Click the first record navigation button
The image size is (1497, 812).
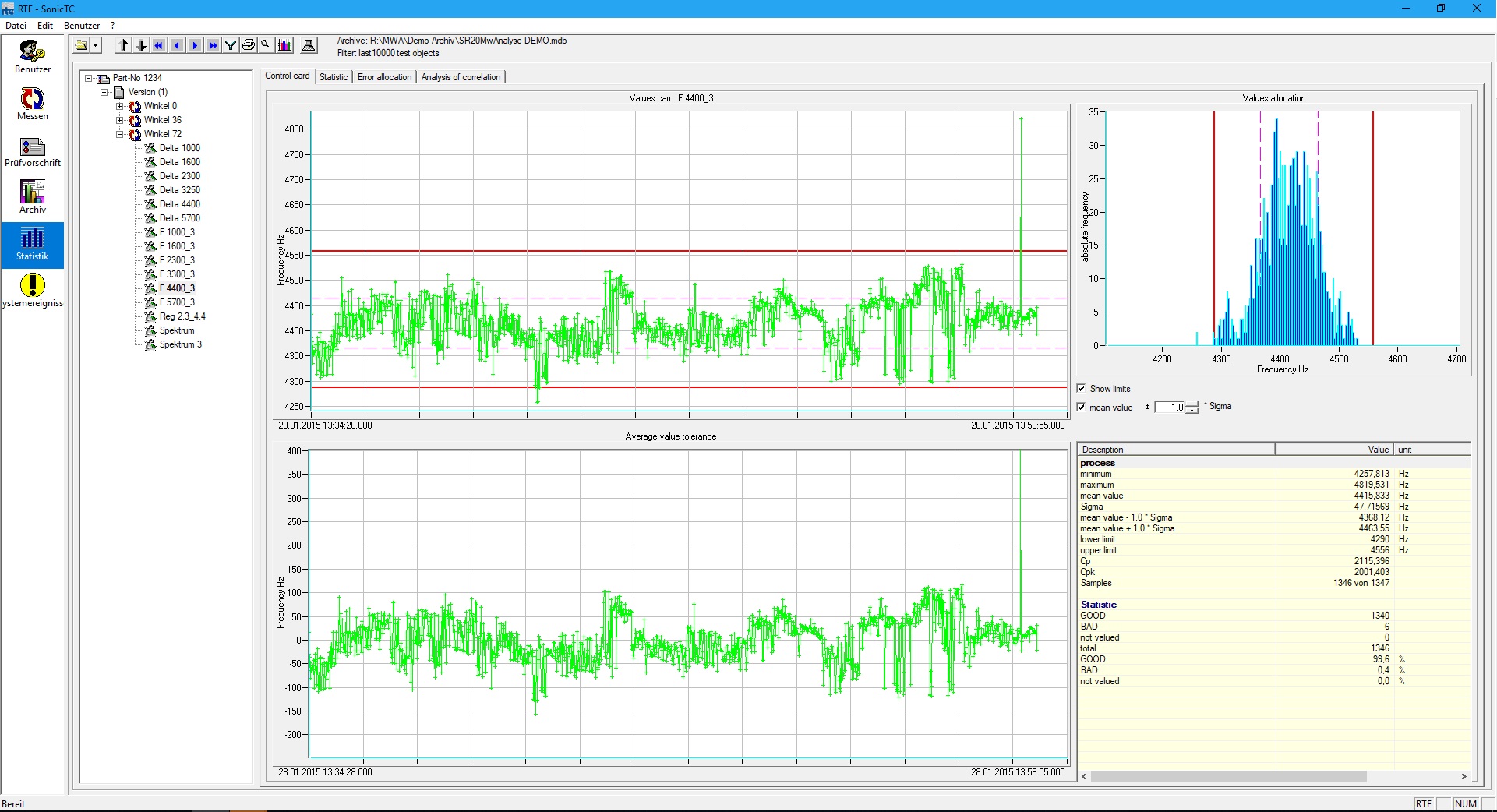click(x=159, y=44)
